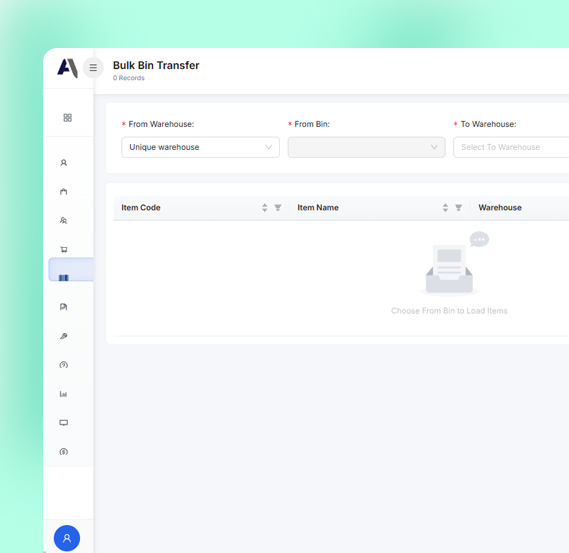Click the monitor screen icon in sidebar
This screenshot has width=569, height=553.
tap(64, 423)
